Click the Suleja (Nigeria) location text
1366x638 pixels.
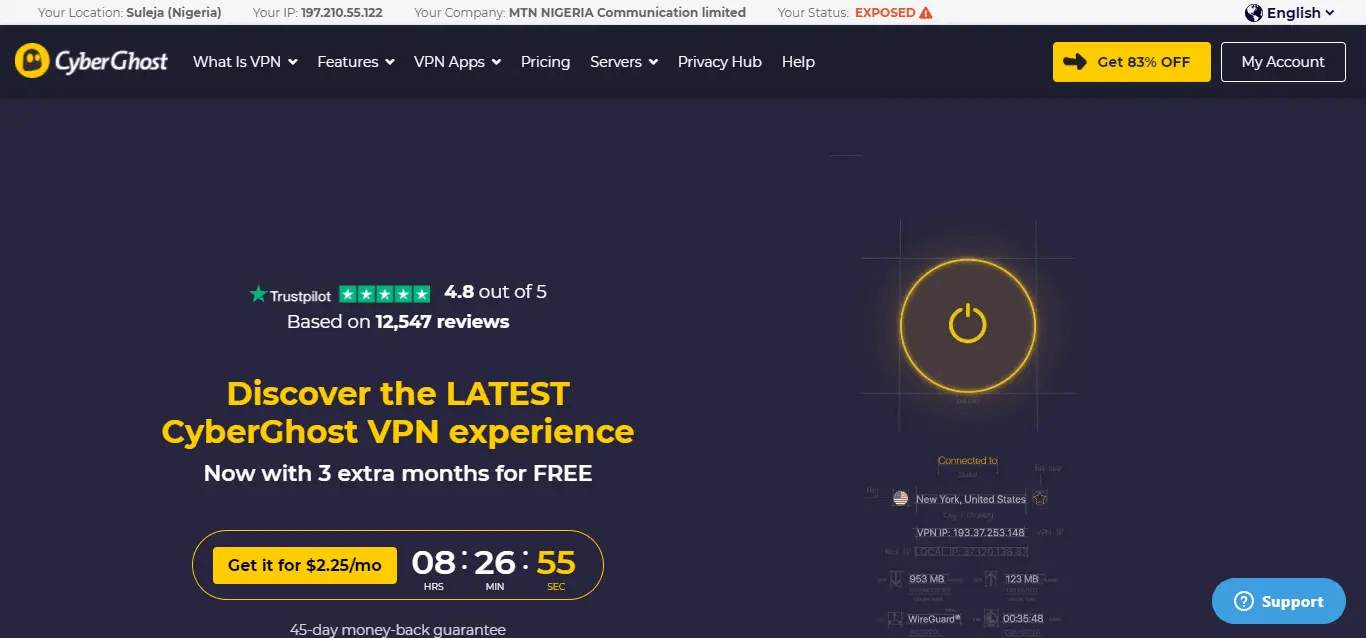pos(174,13)
